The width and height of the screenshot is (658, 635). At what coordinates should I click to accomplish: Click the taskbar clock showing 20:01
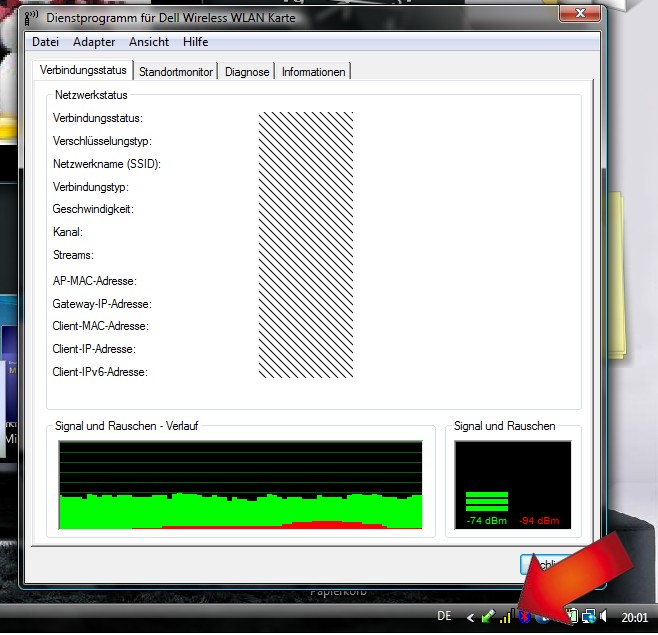pos(634,617)
